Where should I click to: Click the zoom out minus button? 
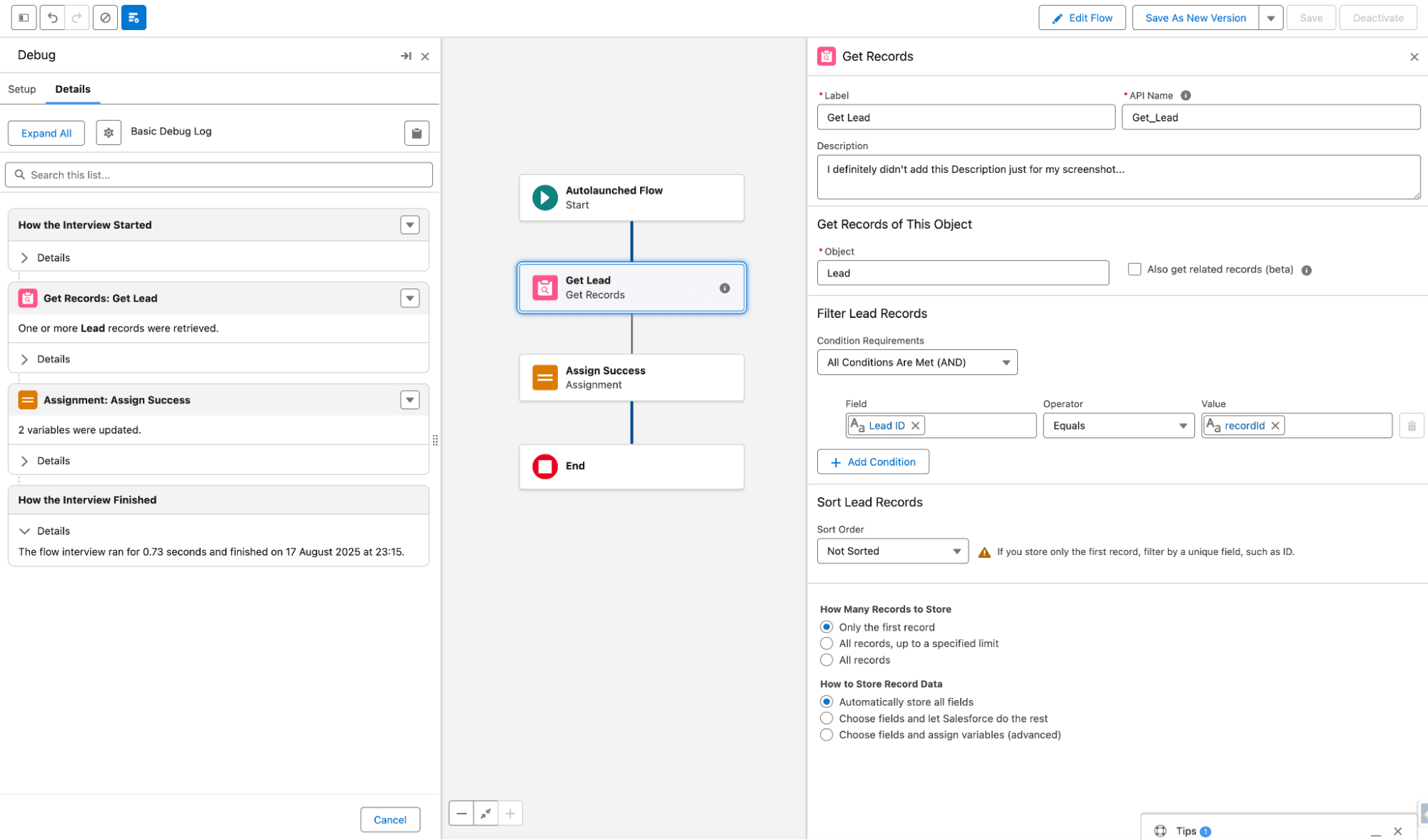461,813
